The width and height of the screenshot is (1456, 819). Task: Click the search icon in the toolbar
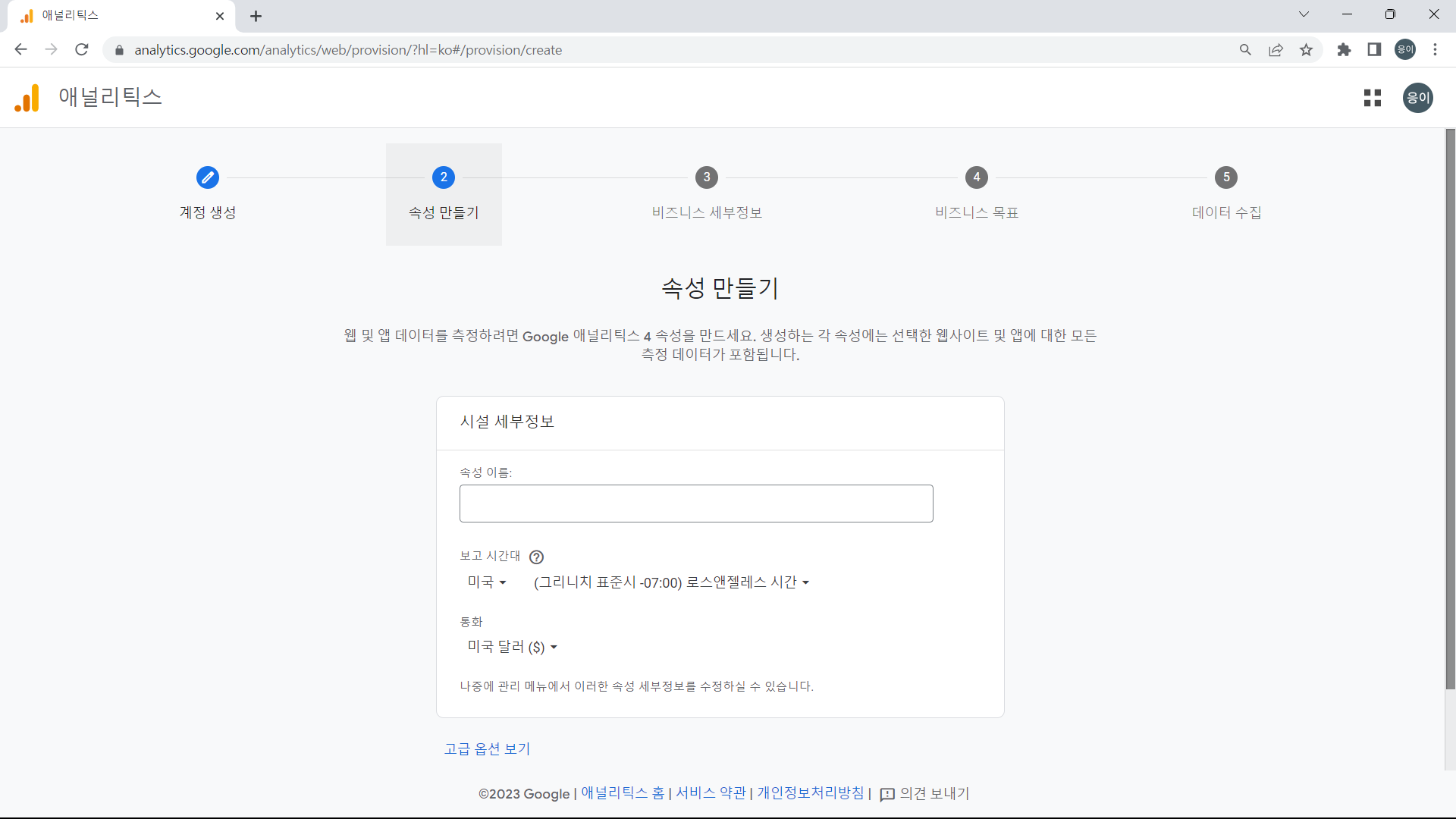(x=1246, y=49)
